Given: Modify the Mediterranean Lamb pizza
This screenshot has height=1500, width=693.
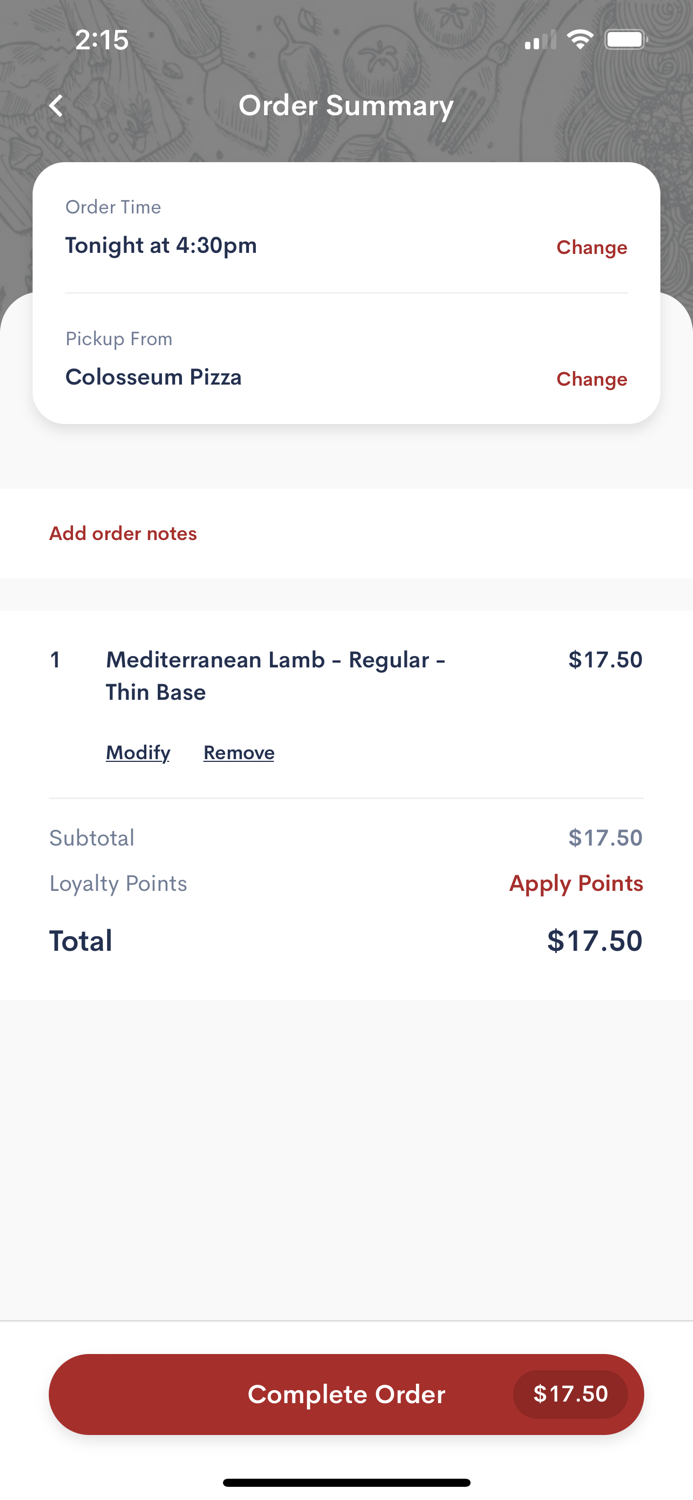Looking at the screenshot, I should pos(138,752).
